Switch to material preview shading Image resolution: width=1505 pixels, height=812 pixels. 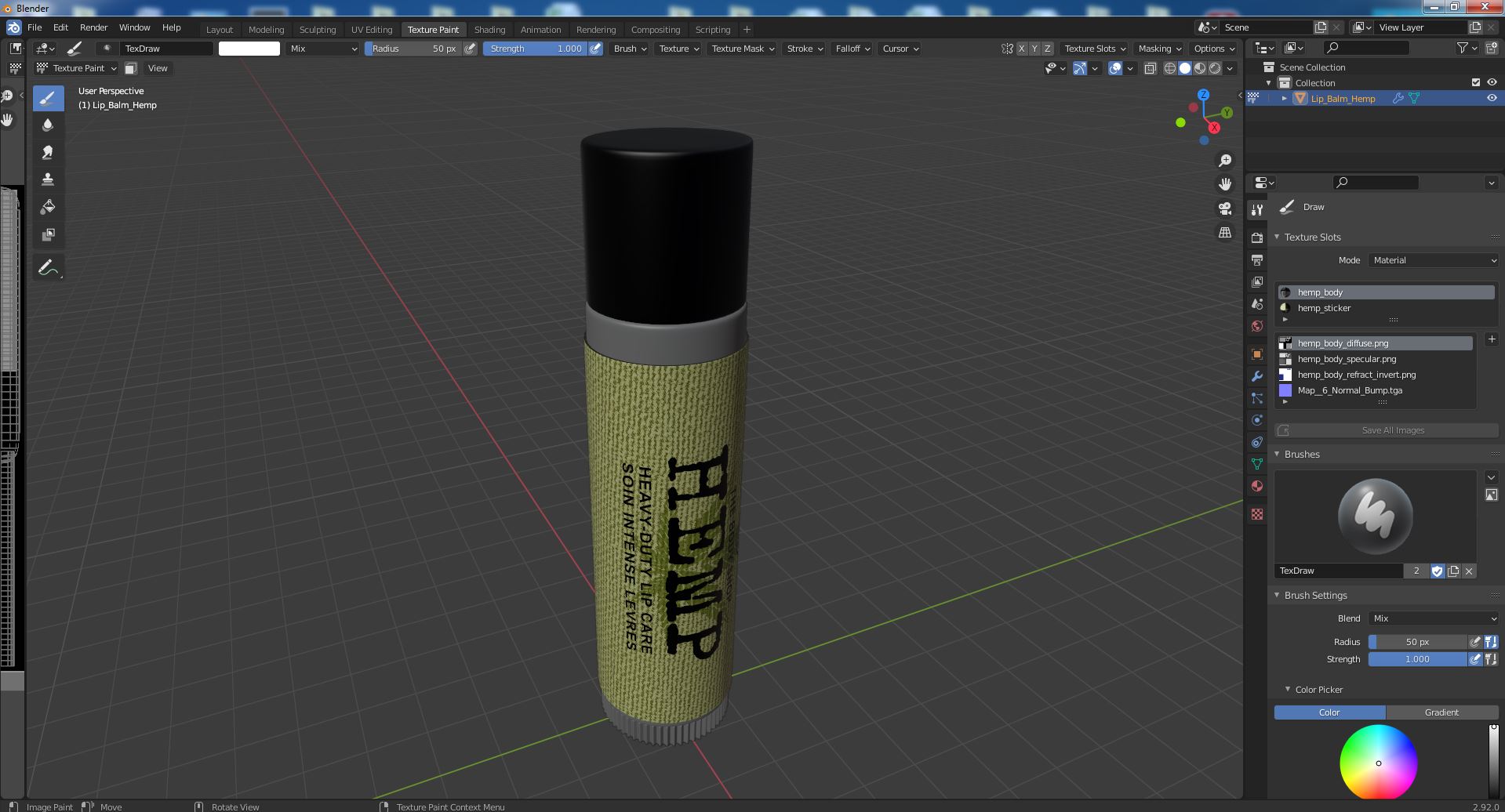[1200, 68]
